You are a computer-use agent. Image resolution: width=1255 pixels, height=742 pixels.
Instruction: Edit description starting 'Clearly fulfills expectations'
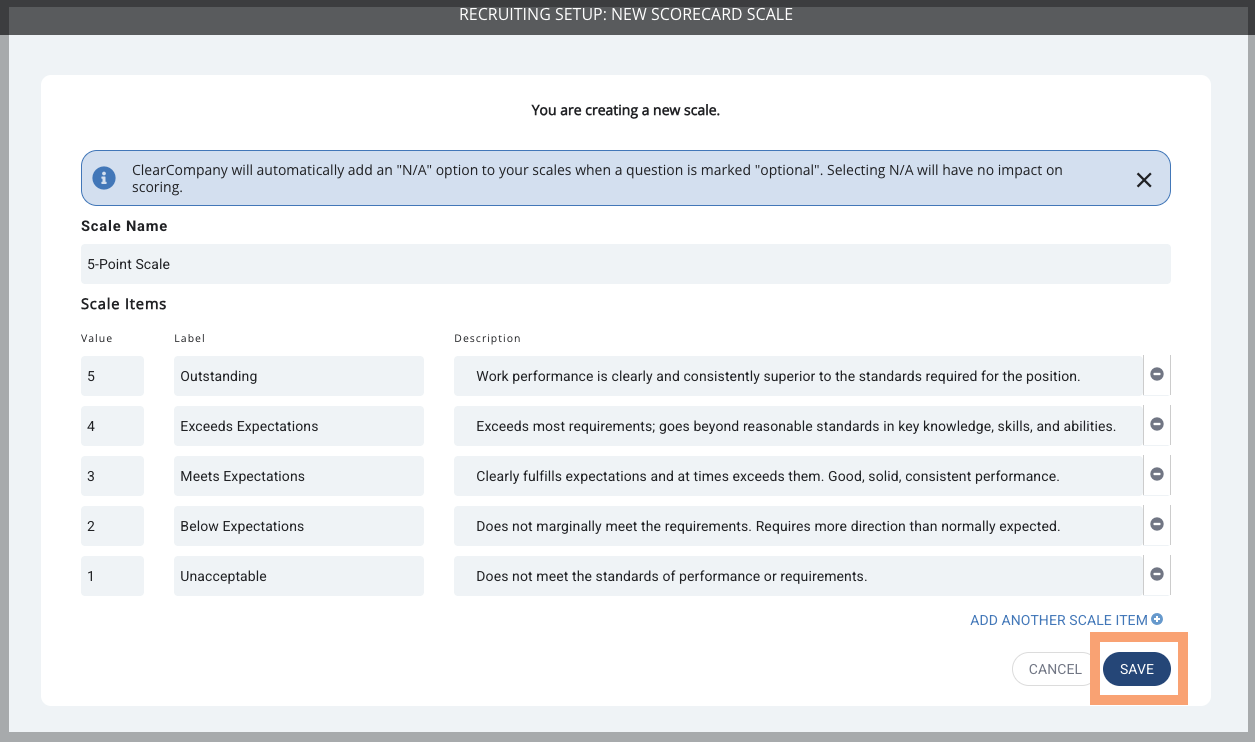click(x=798, y=476)
